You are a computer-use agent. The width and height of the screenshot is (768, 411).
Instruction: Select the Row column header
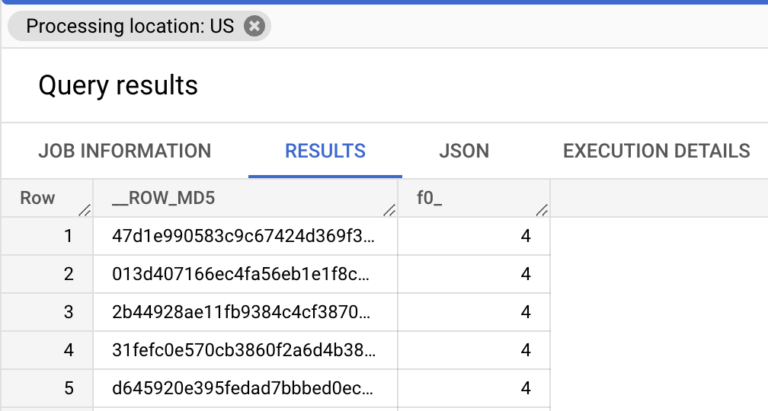click(47, 198)
